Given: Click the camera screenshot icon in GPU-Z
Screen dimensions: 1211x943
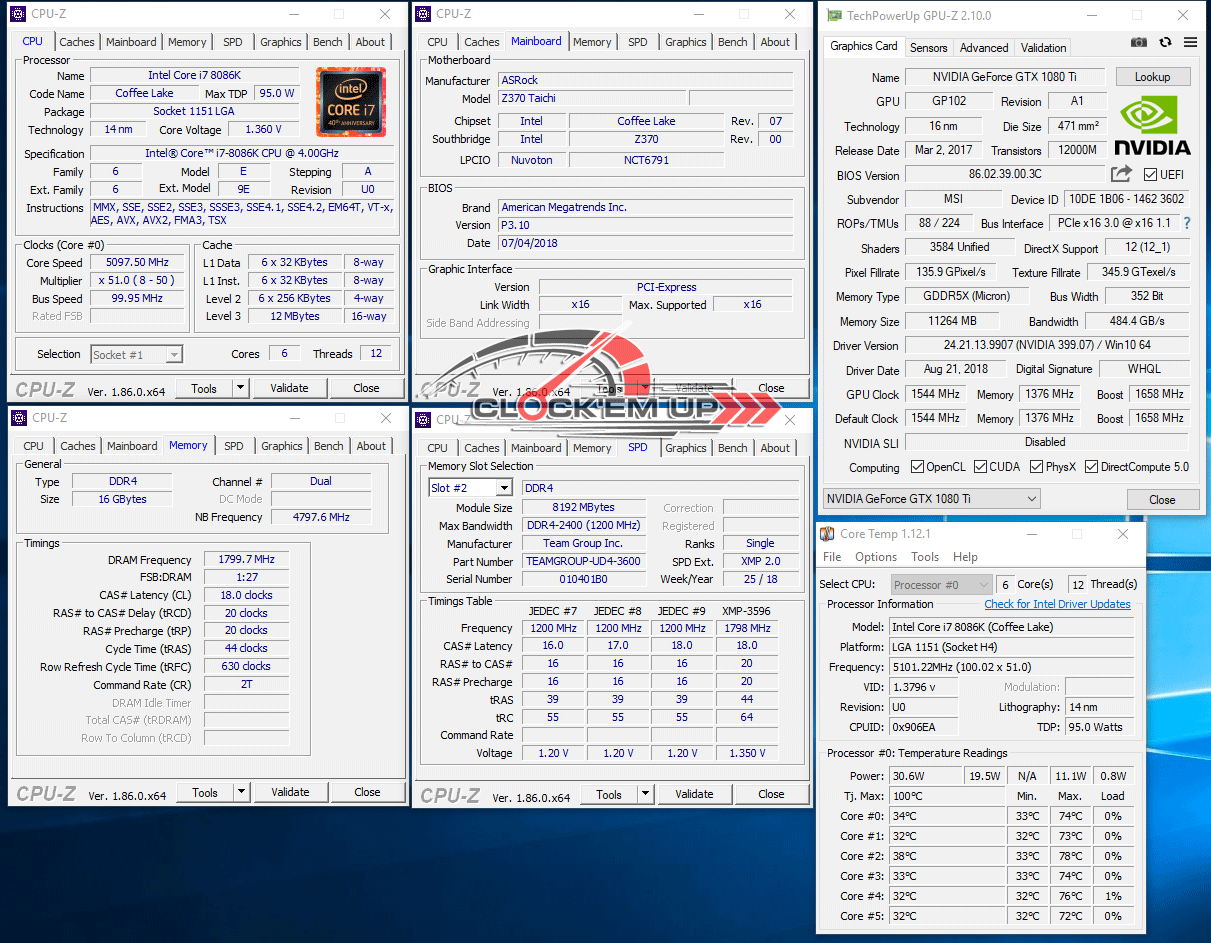Looking at the screenshot, I should pos(1139,42).
